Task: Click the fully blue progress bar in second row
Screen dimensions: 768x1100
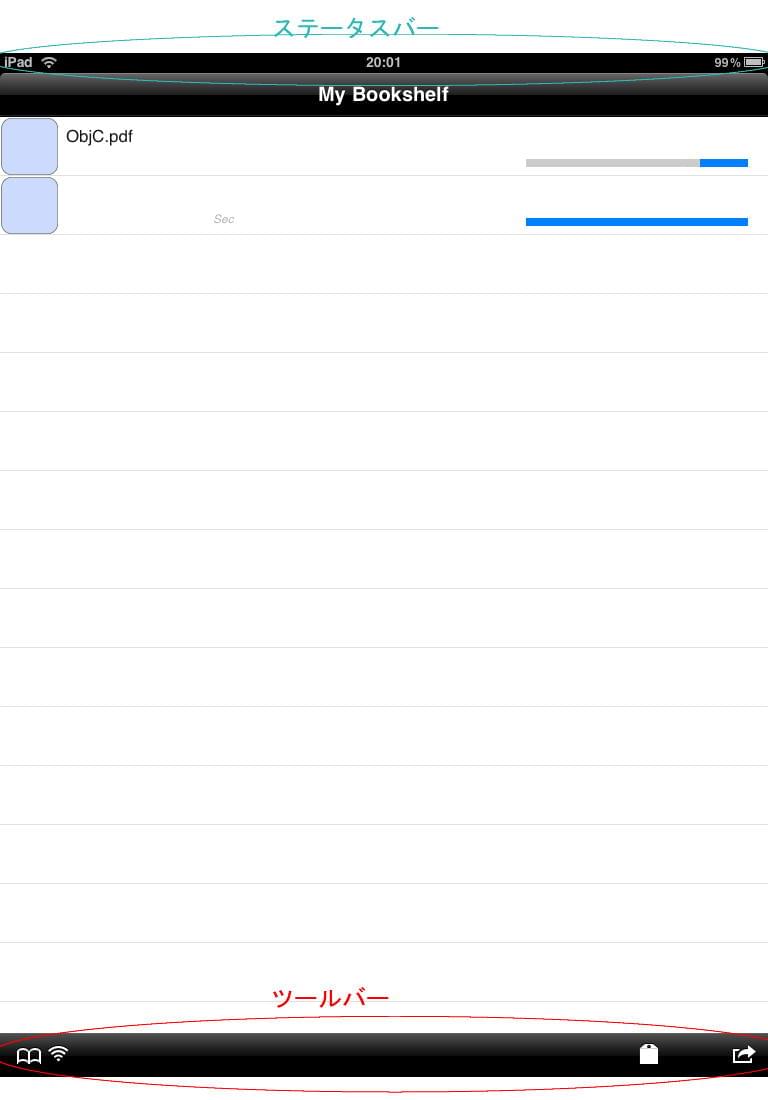Action: (637, 222)
